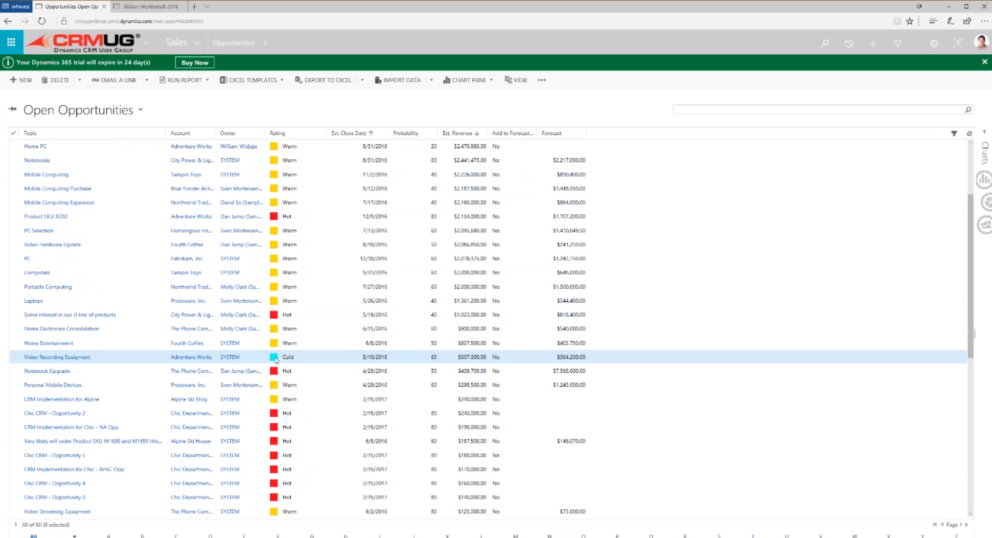The height and width of the screenshot is (538, 992).
Task: Click the quick create plus icon
Action: [x=873, y=43]
